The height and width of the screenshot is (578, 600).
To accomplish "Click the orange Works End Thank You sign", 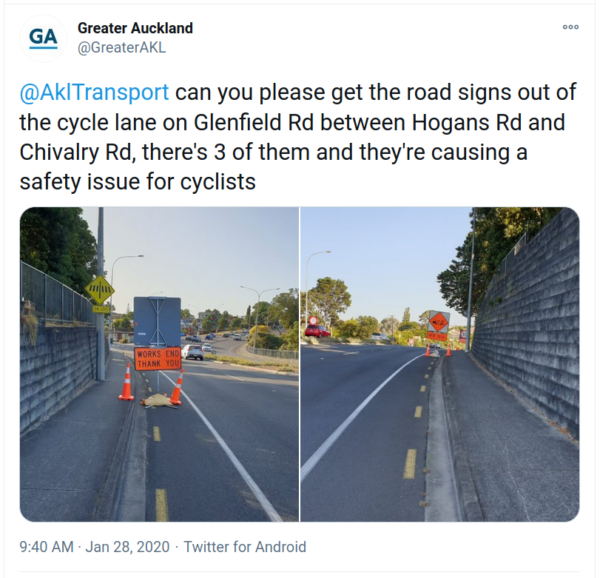I will (158, 359).
